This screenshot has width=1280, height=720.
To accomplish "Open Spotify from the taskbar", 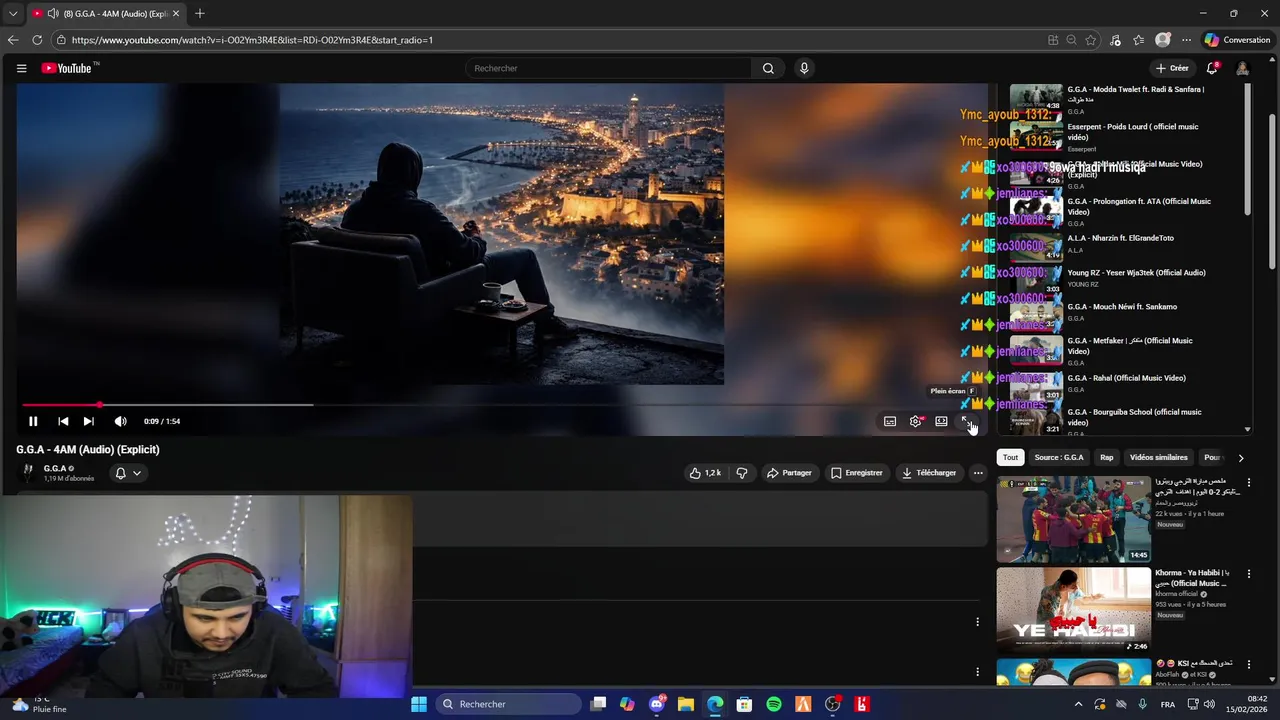I will (x=774, y=704).
